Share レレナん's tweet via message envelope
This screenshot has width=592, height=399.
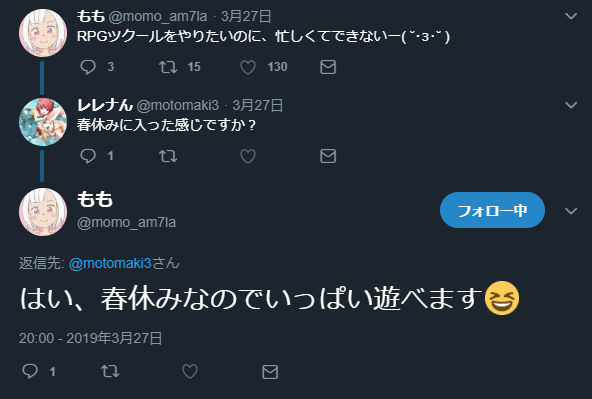point(328,156)
